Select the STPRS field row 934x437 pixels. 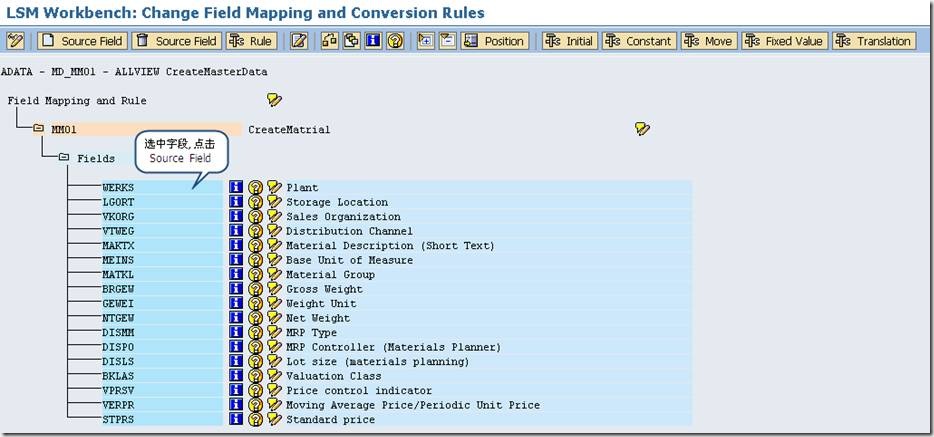[162, 420]
